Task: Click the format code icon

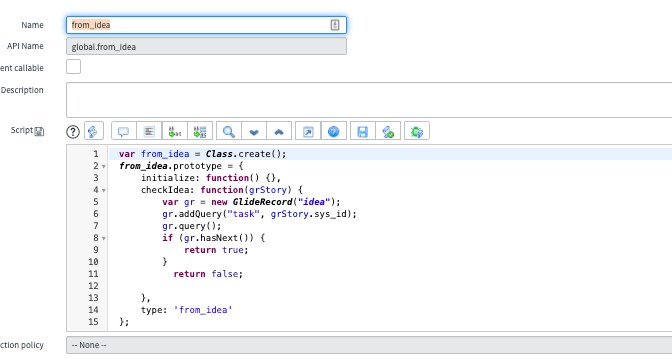Action: (149, 131)
